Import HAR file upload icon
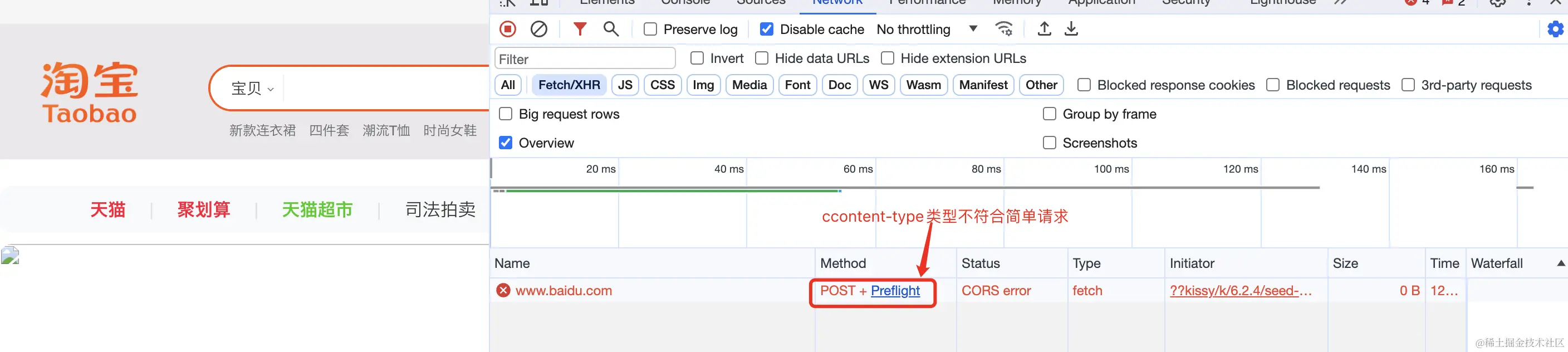Viewport: 1568px width, 352px height. pos(1044,29)
